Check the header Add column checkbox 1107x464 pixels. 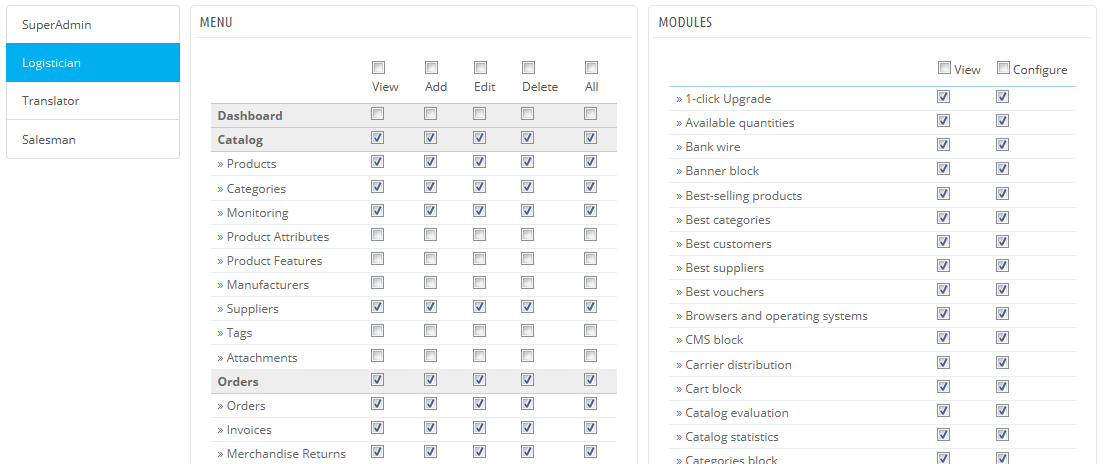(x=431, y=68)
